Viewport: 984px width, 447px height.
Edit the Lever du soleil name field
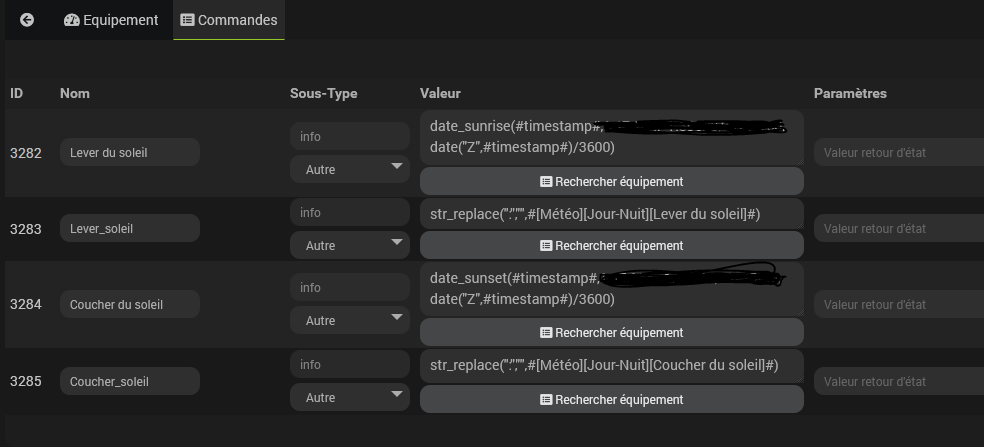[130, 152]
